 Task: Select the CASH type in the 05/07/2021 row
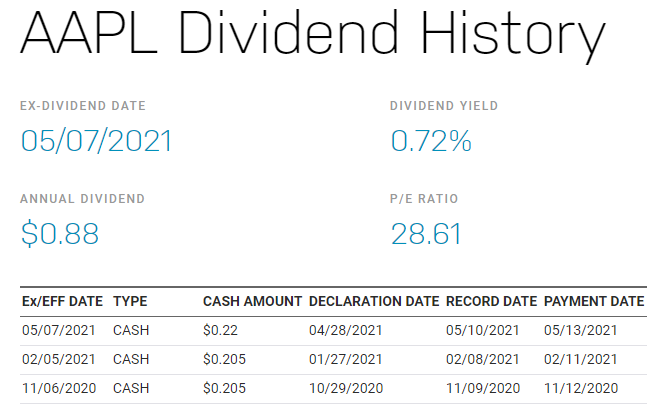[131, 330]
